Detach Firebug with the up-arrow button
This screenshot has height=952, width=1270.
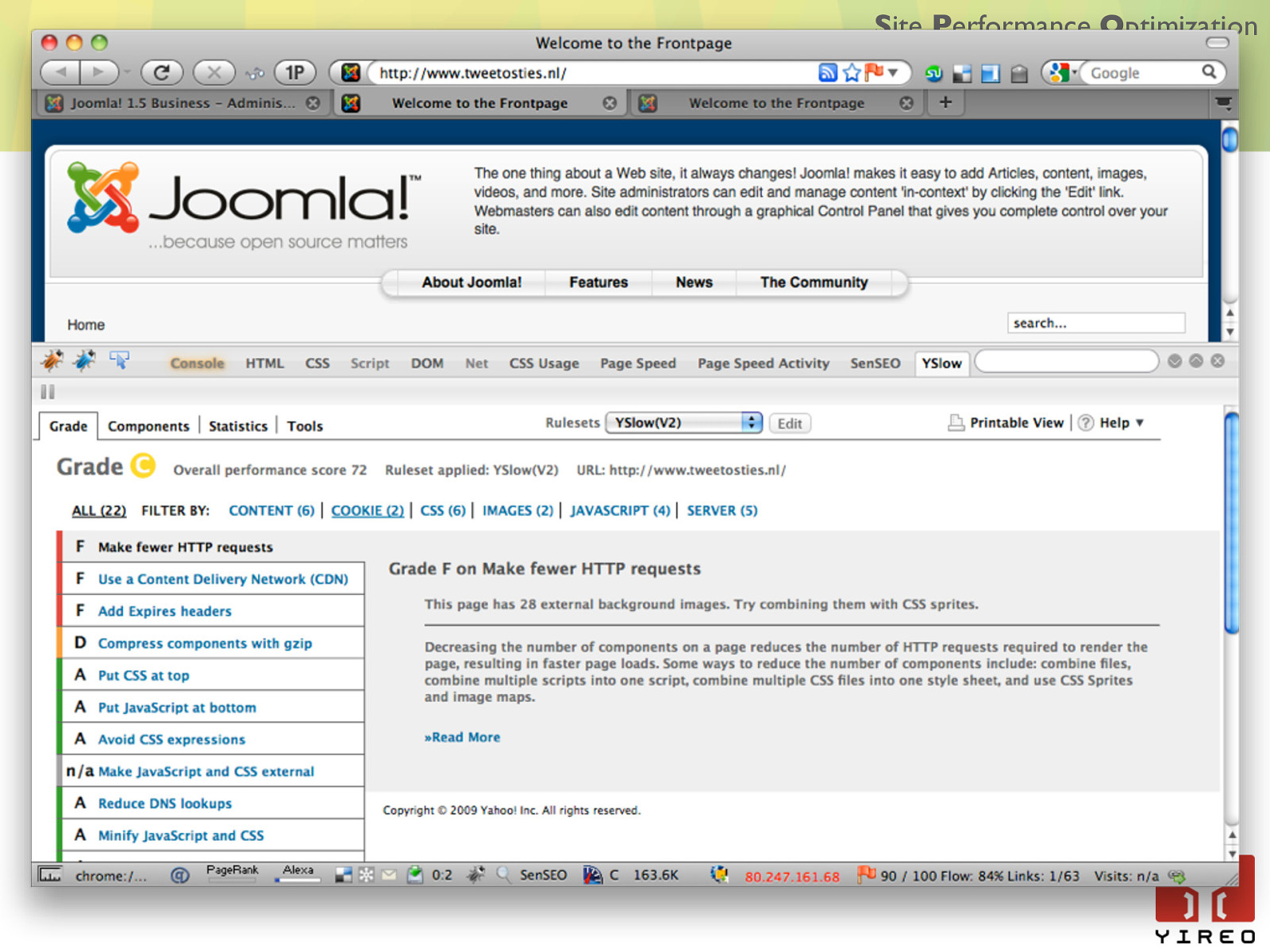pyautogui.click(x=1196, y=361)
